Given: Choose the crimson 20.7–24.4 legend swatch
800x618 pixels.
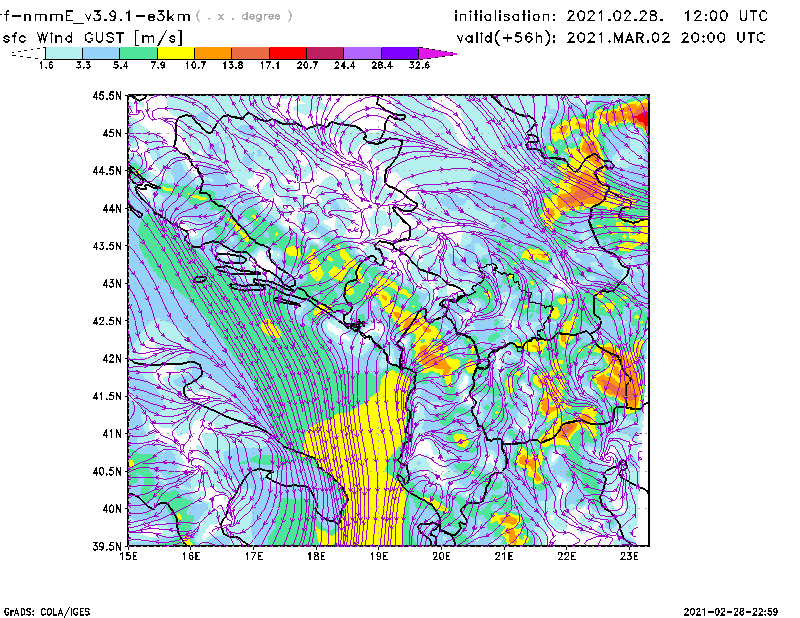Looking at the screenshot, I should (x=325, y=53).
